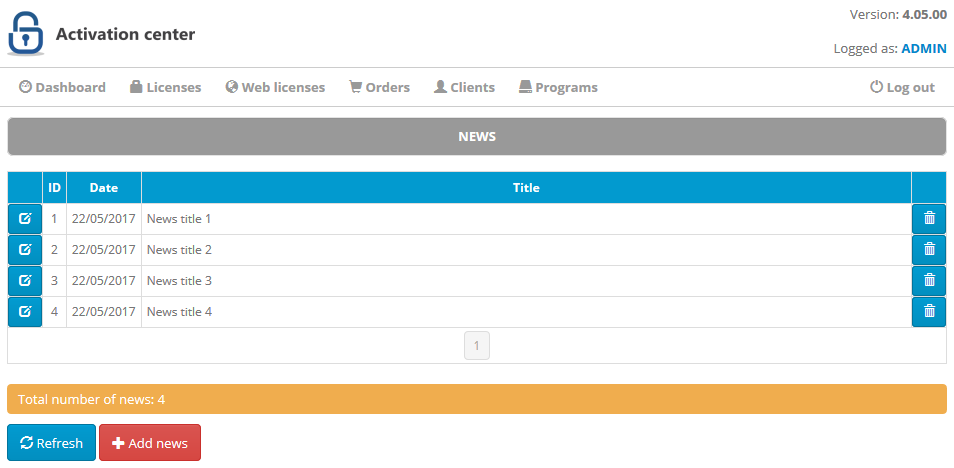Click the ADMIN user link

(x=924, y=49)
